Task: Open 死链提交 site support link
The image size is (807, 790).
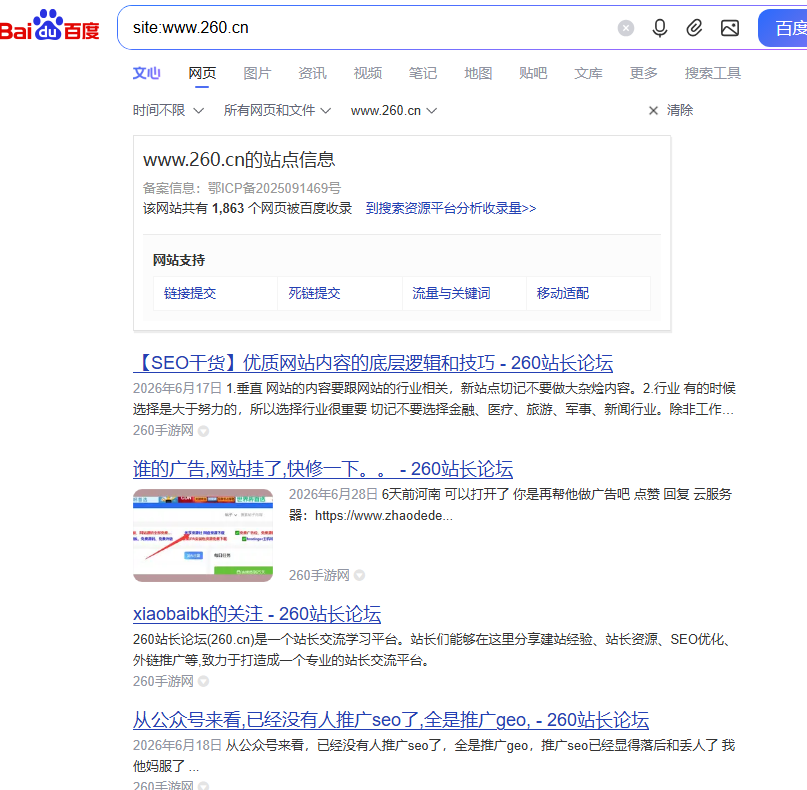Action: (314, 293)
